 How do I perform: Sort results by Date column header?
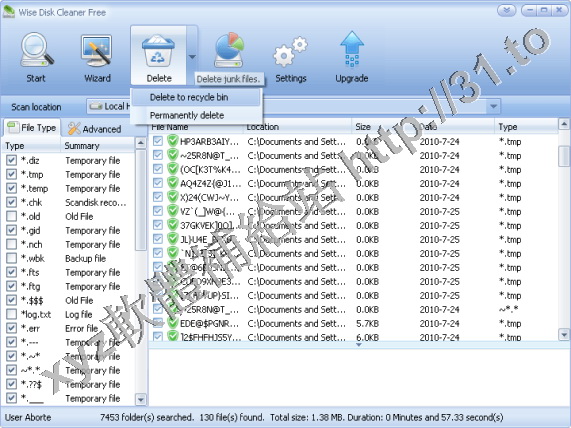tap(456, 127)
